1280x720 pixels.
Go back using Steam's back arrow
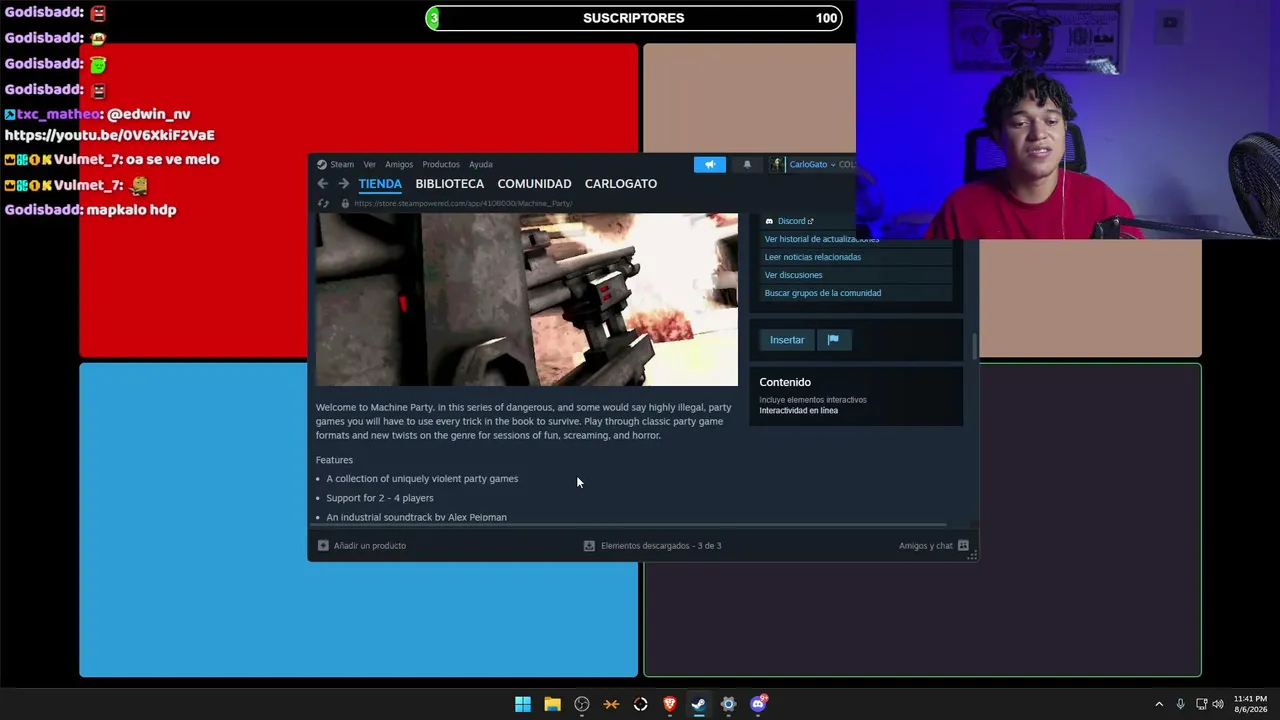pos(322,184)
